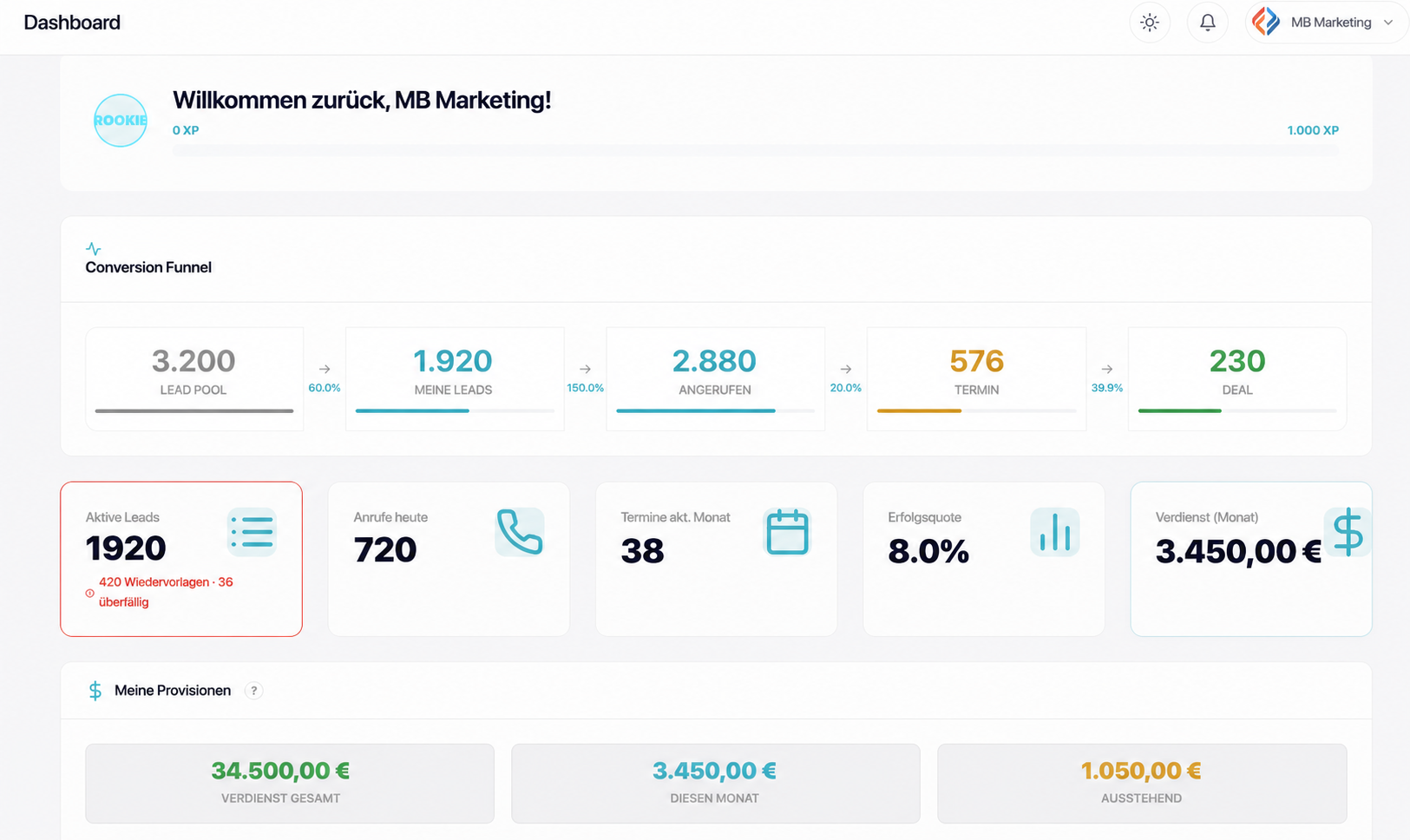Click the 38 Termine value

(642, 551)
